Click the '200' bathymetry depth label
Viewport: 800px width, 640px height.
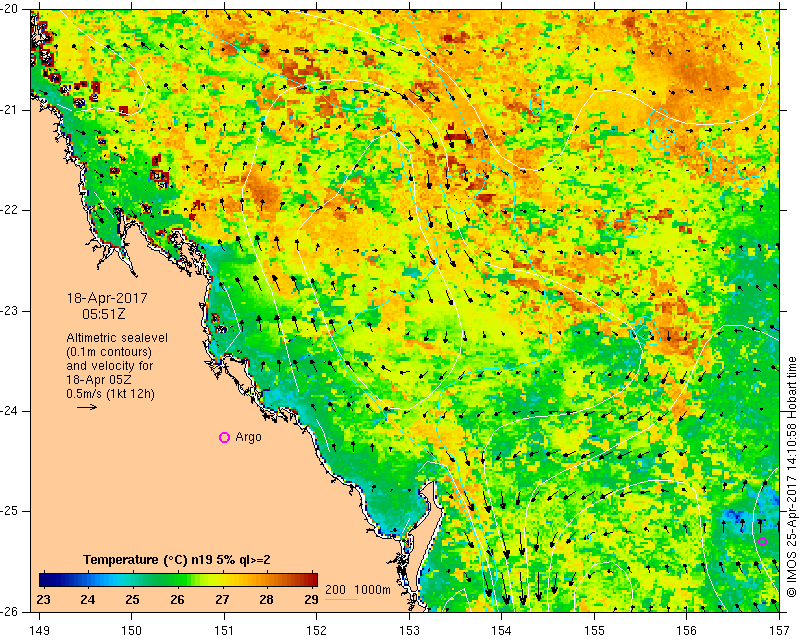click(x=335, y=590)
